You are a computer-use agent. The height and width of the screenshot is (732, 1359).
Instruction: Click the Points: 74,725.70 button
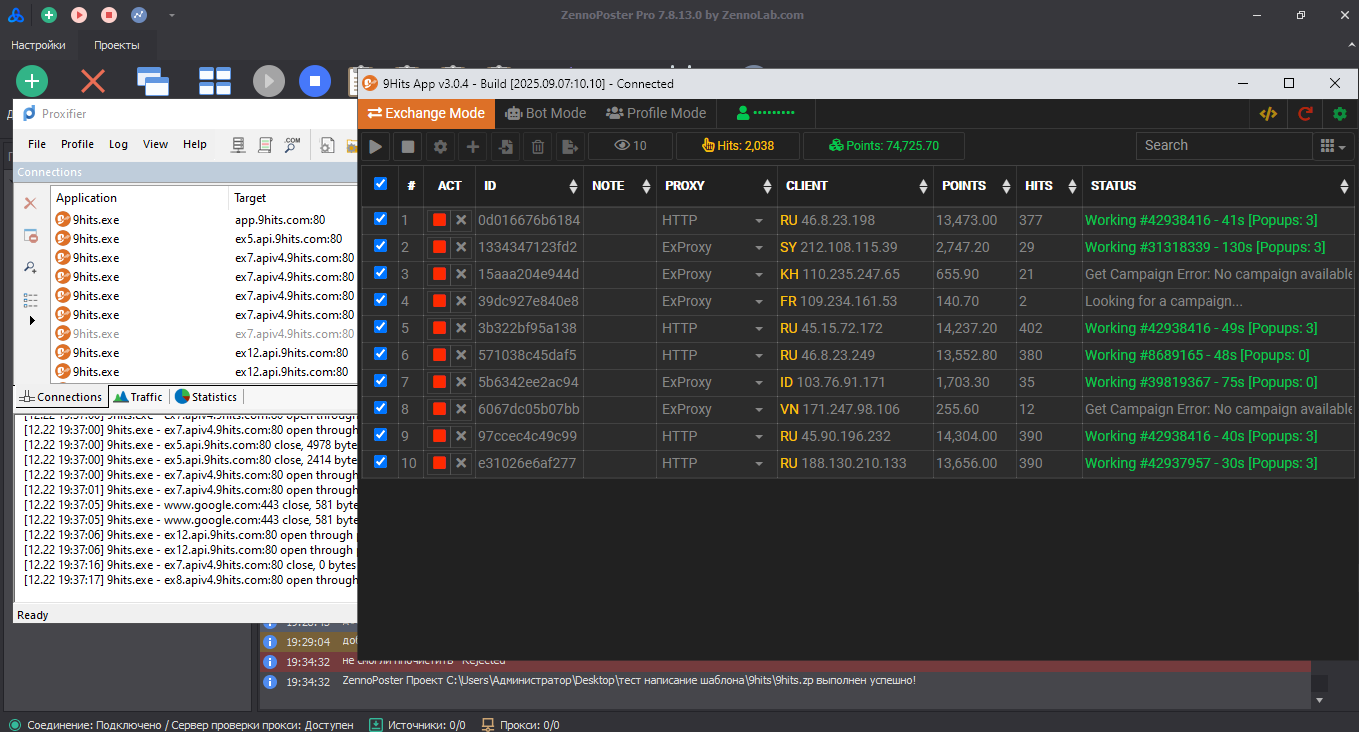click(x=884, y=146)
